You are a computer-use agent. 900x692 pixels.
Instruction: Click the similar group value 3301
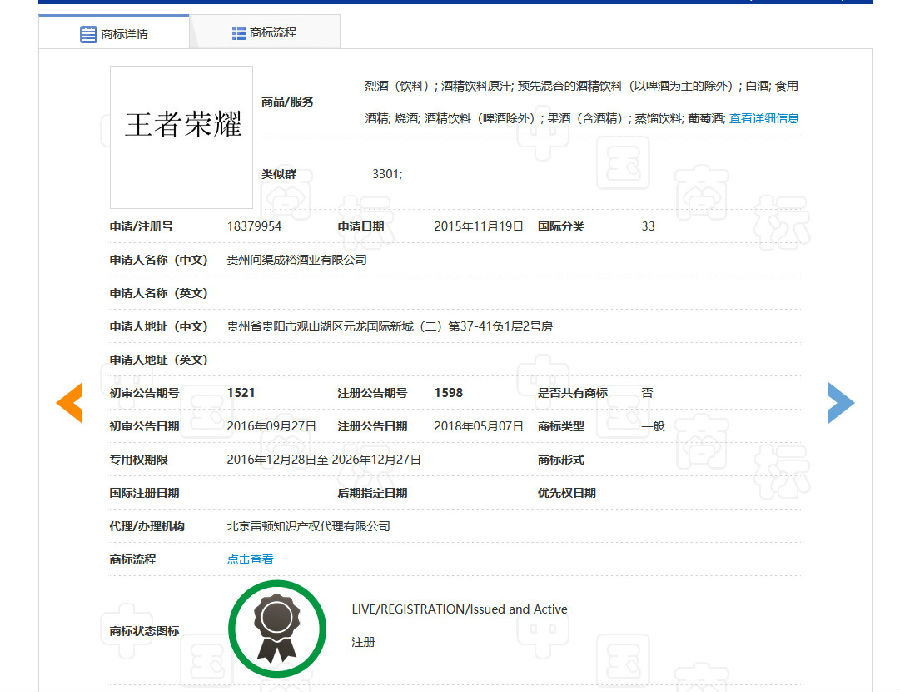click(386, 174)
